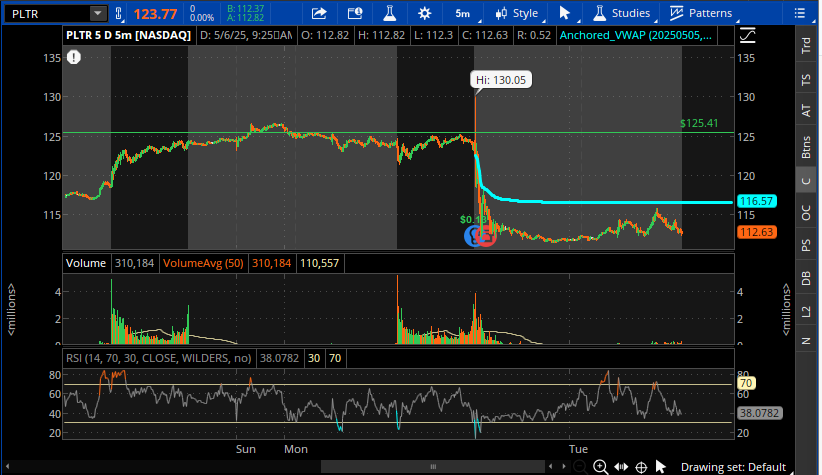
Task: Click the B: 112.37 bid quote
Action: [x=245, y=8]
